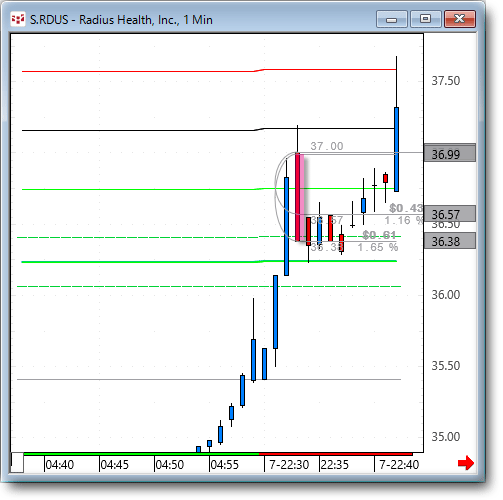Click the red arrow icon at the chart's bottom right

point(466,463)
